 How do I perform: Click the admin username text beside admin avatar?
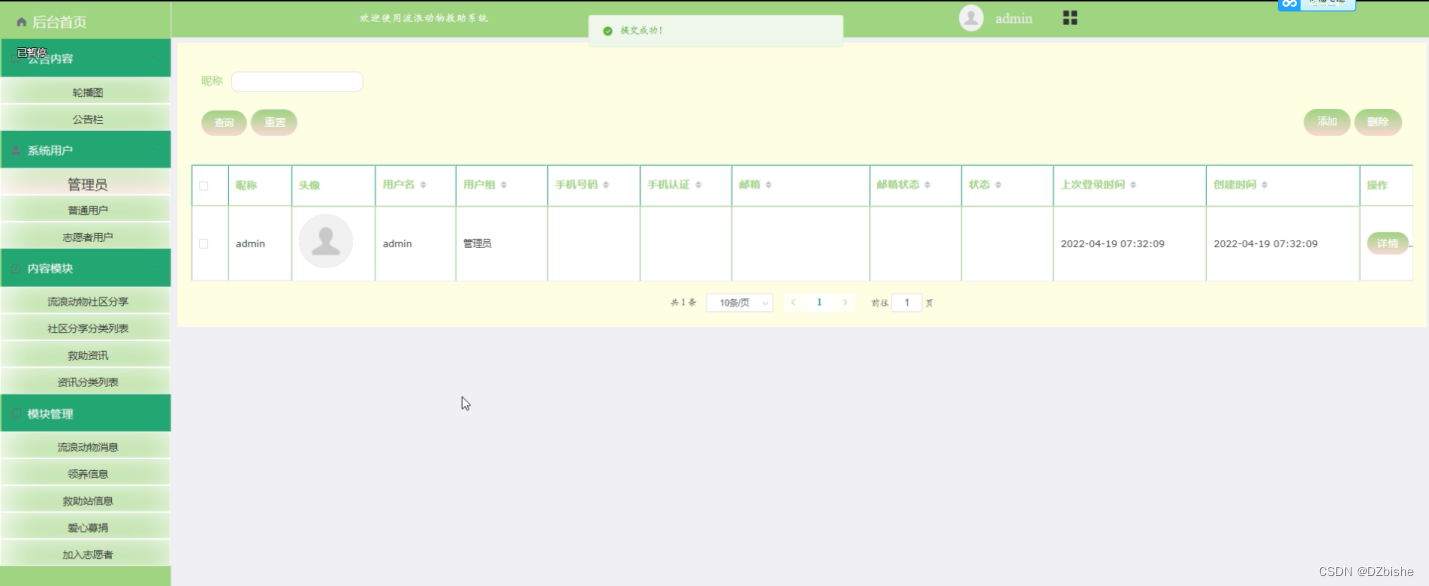(1014, 18)
